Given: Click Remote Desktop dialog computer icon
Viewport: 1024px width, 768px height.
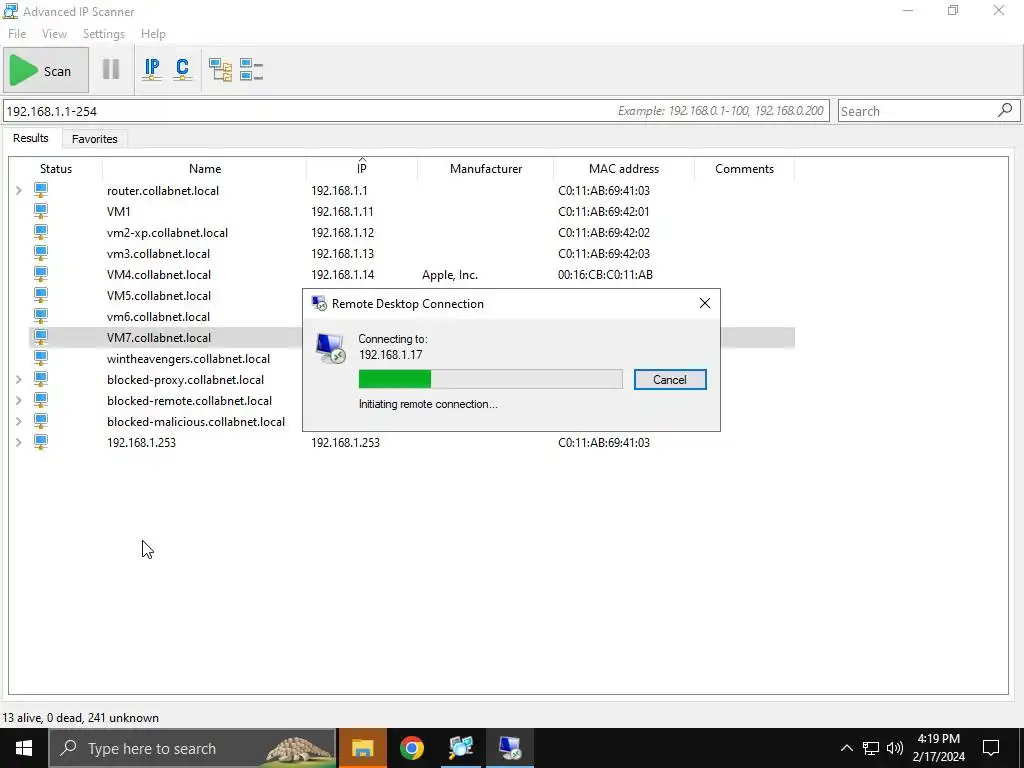Looking at the screenshot, I should 330,348.
